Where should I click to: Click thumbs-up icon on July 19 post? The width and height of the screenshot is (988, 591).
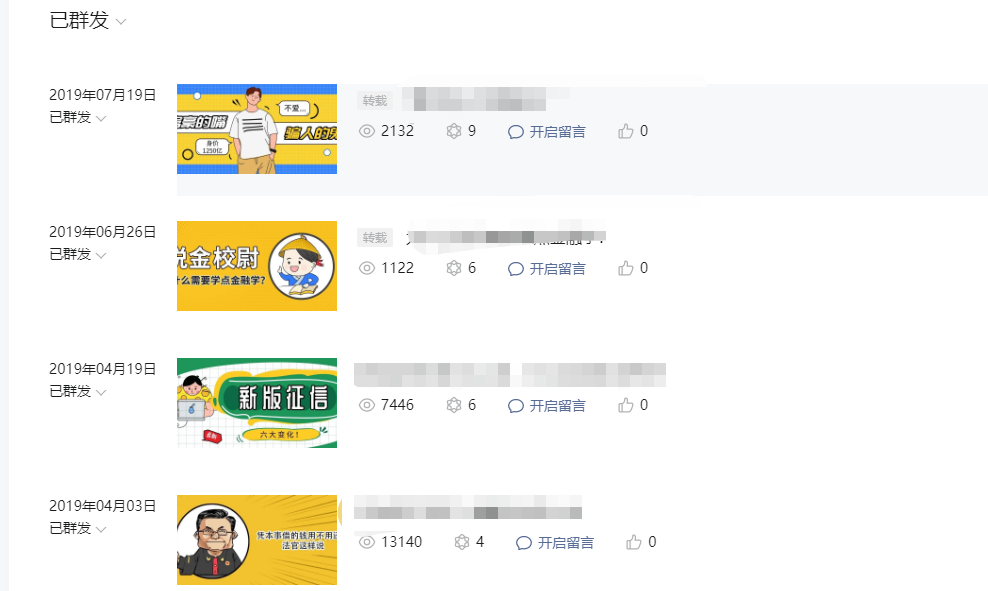pyautogui.click(x=625, y=131)
